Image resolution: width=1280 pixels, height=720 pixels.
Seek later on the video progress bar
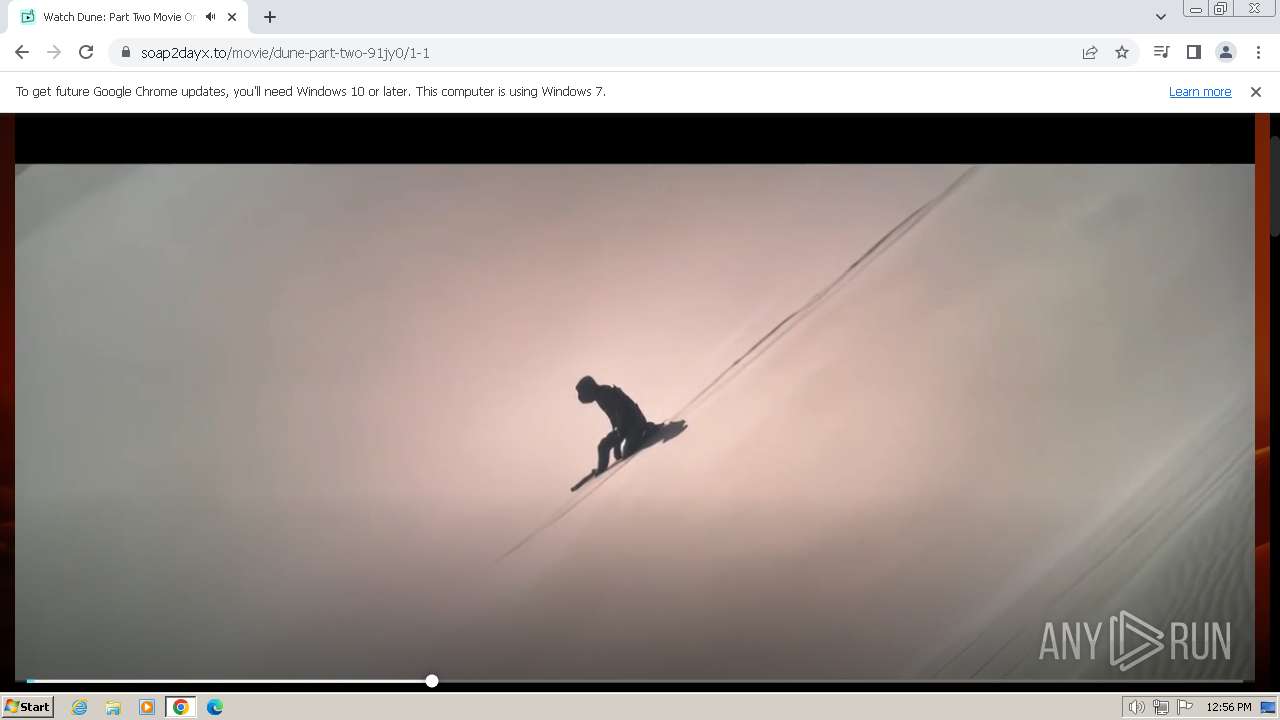coord(840,681)
